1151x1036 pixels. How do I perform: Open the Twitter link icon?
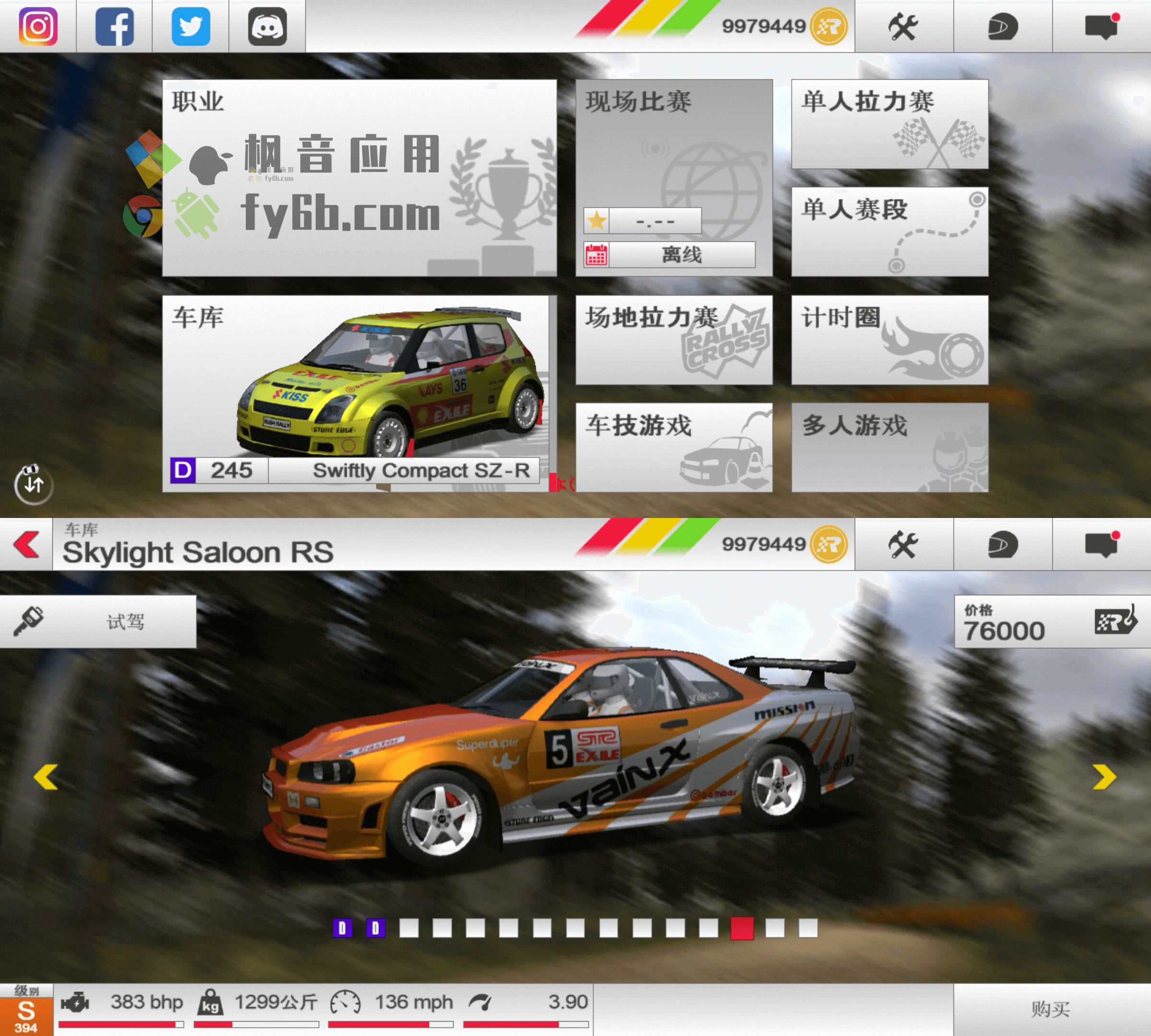point(191,26)
